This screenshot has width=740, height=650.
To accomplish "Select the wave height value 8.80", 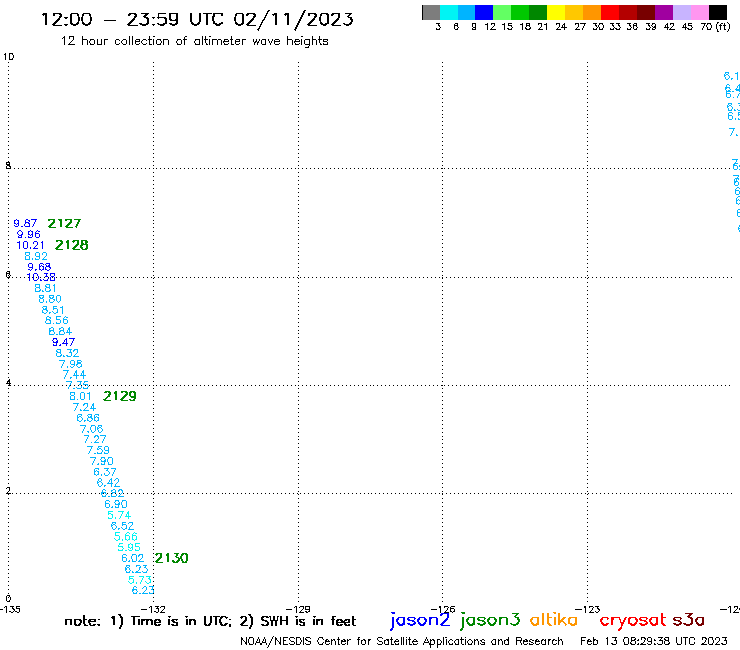I will [x=50, y=299].
